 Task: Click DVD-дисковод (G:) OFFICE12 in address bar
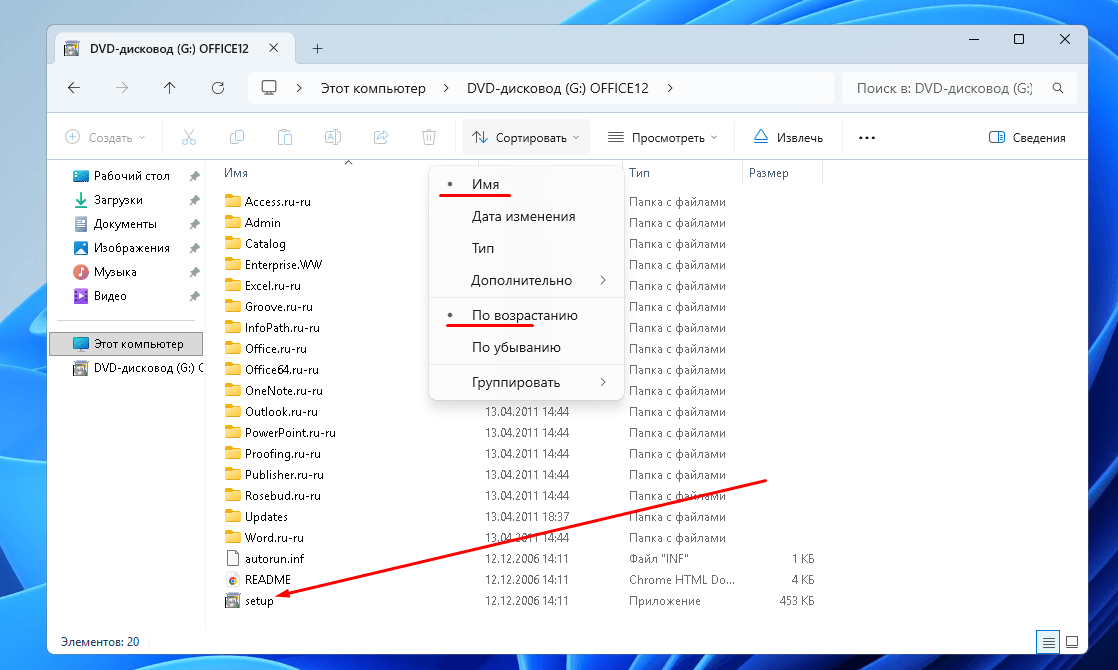558,88
